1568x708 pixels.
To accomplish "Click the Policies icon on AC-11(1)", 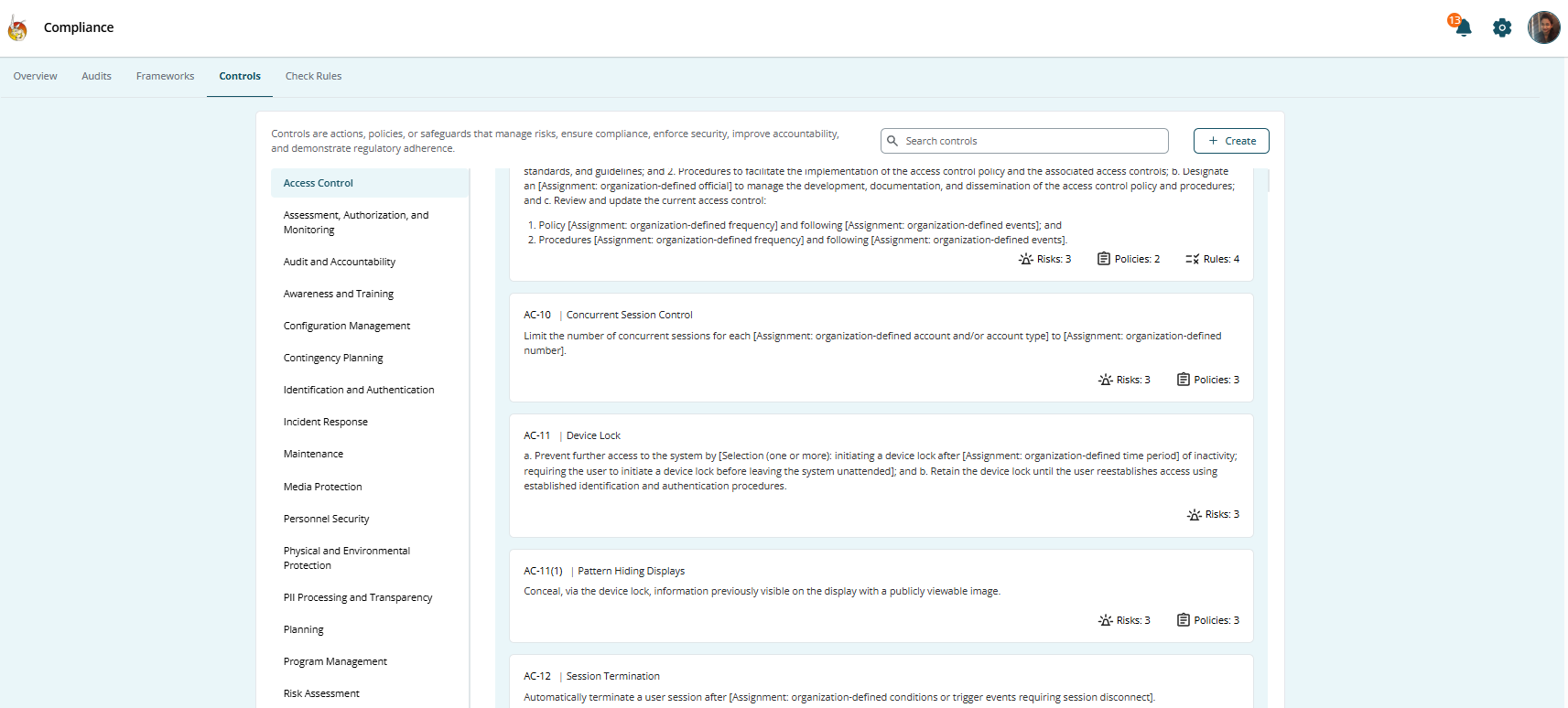I will coord(1184,620).
